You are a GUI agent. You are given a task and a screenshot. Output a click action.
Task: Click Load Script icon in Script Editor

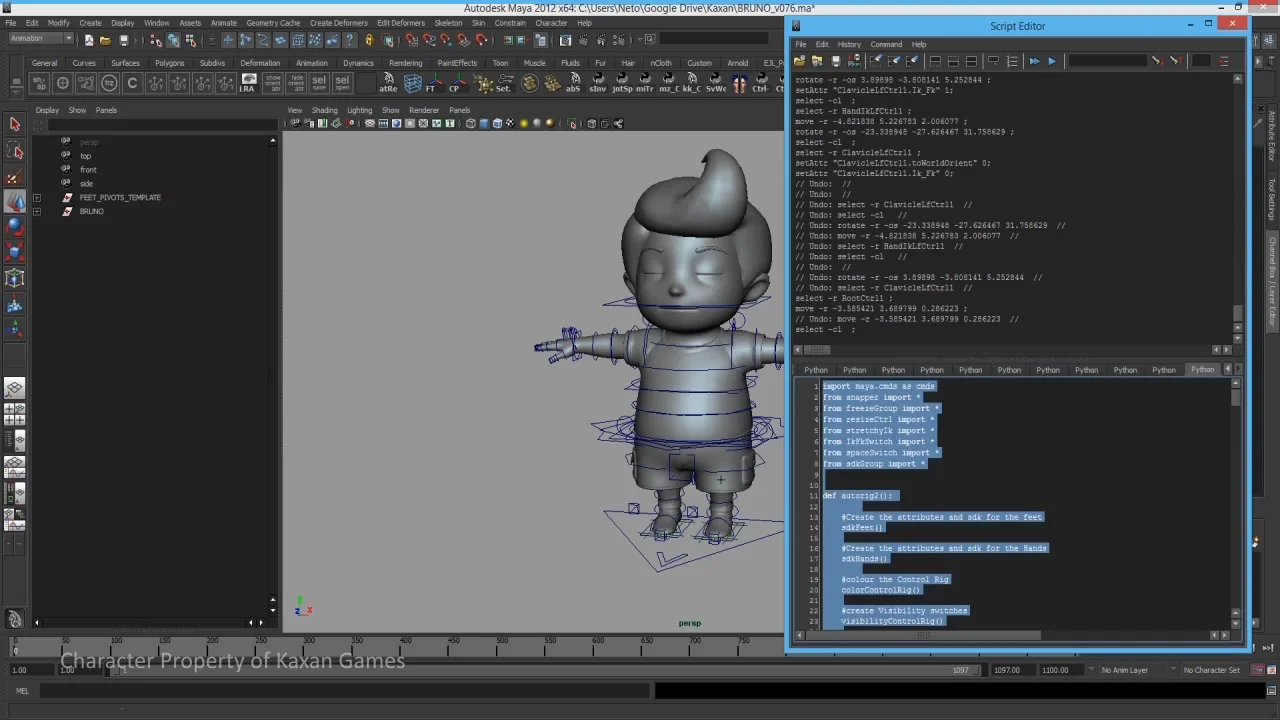(800, 61)
